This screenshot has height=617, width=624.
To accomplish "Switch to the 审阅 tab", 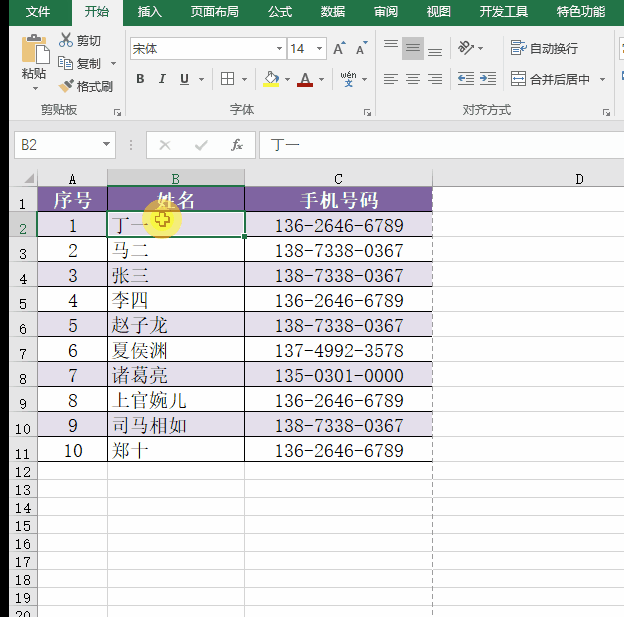I will pyautogui.click(x=386, y=12).
